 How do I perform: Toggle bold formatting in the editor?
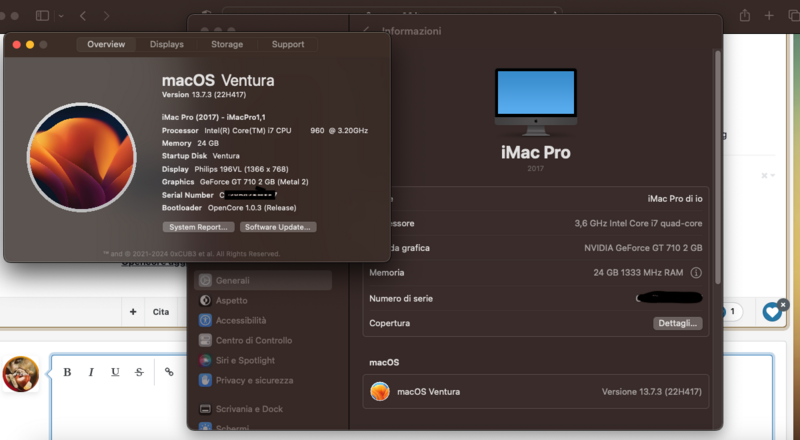67,372
